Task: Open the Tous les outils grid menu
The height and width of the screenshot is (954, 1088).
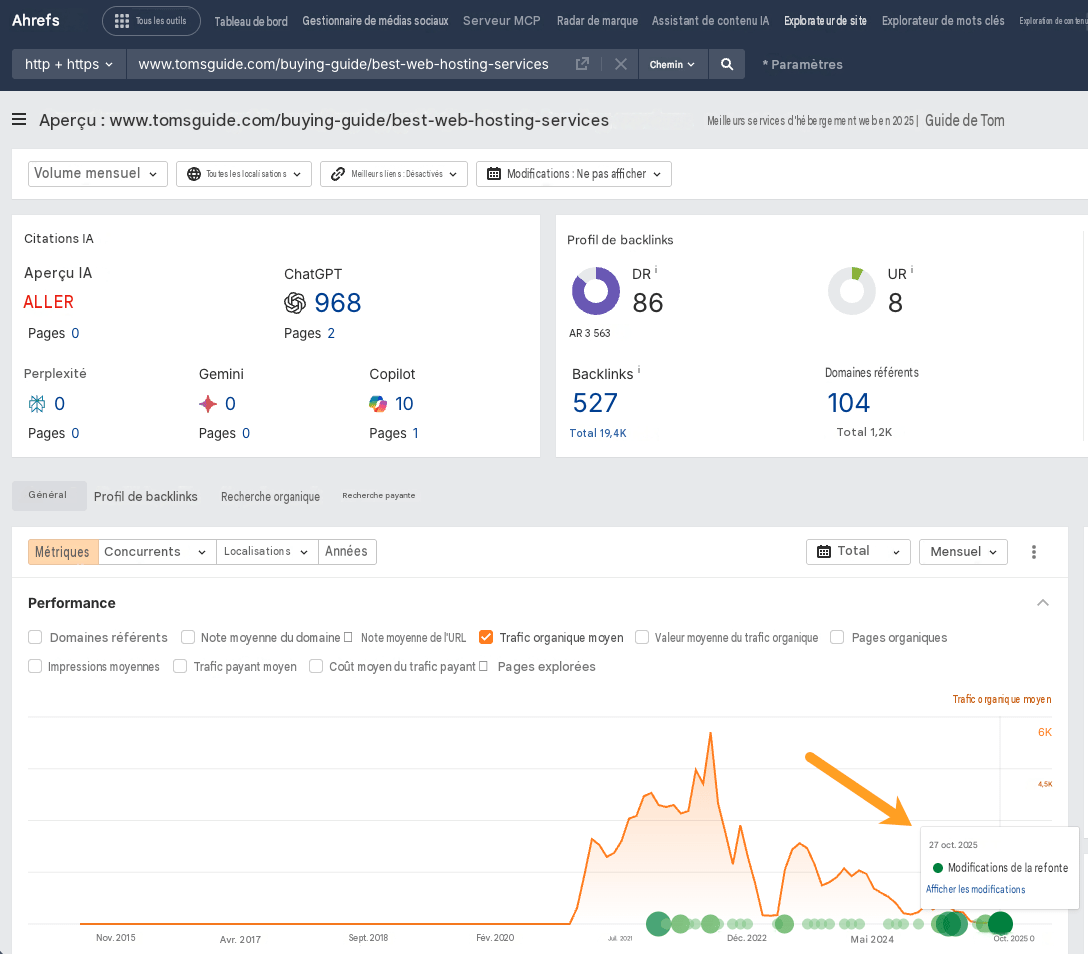Action: click(151, 21)
